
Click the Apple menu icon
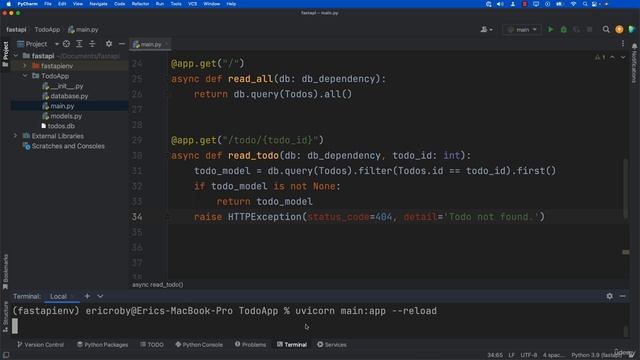coord(8,4)
